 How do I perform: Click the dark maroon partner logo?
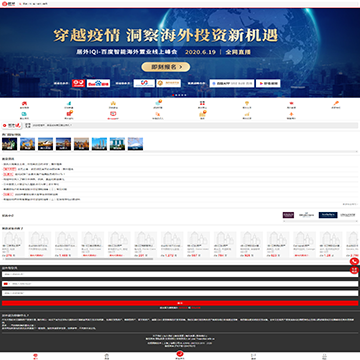[x=288, y=215]
